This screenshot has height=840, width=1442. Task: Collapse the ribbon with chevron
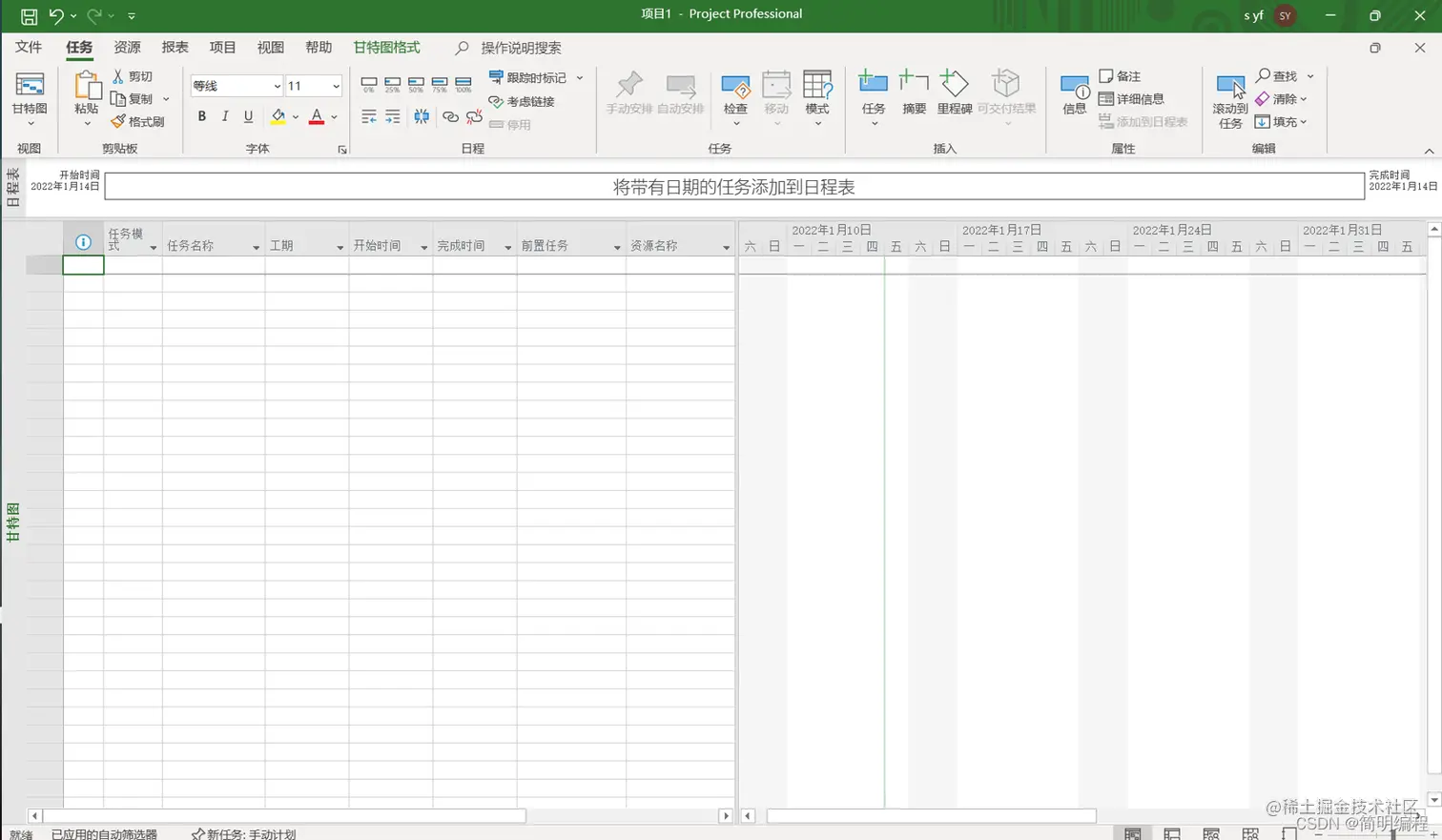pyautogui.click(x=1429, y=151)
